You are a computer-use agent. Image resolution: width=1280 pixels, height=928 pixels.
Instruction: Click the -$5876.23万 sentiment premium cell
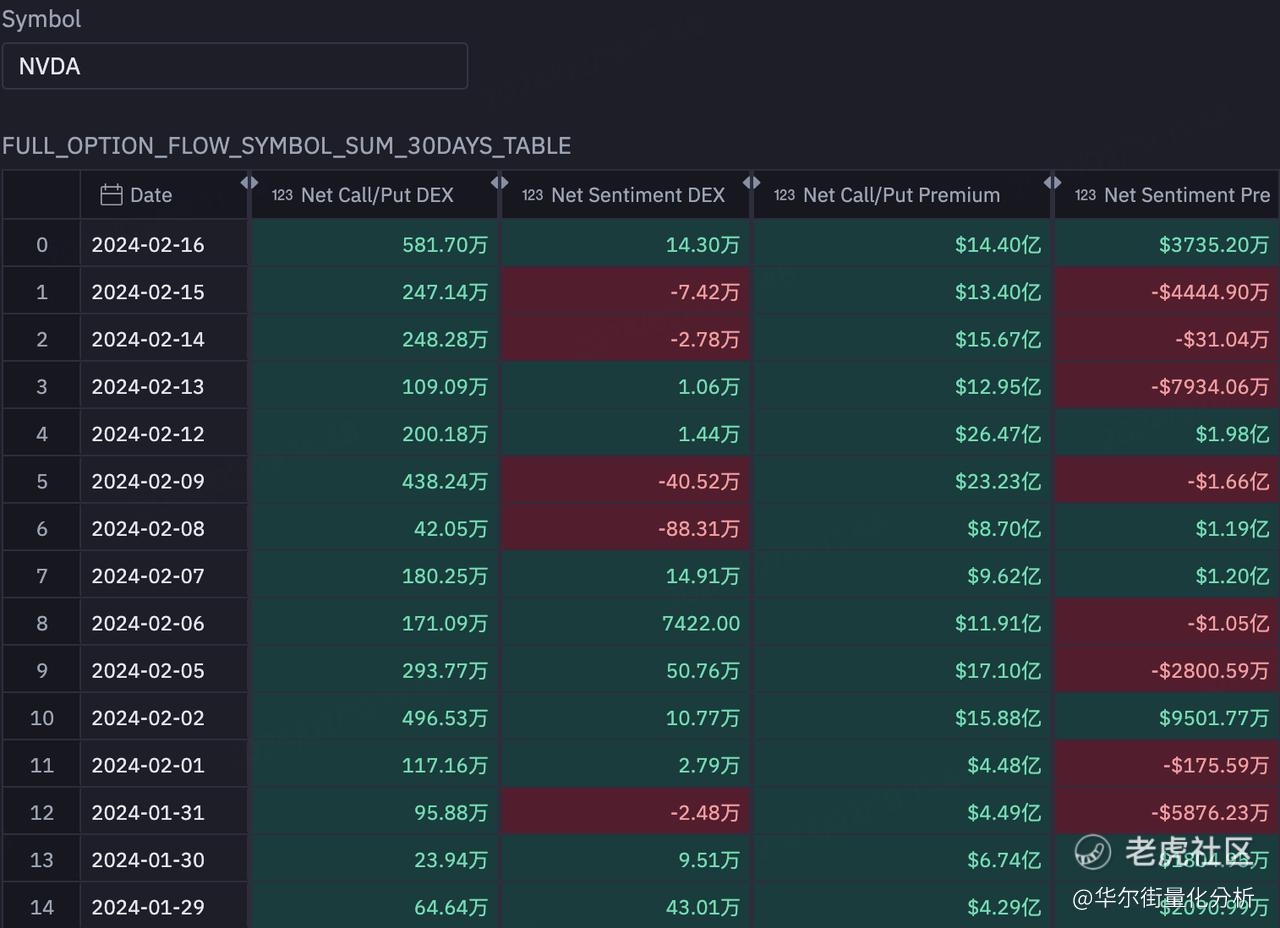[x=1167, y=812]
